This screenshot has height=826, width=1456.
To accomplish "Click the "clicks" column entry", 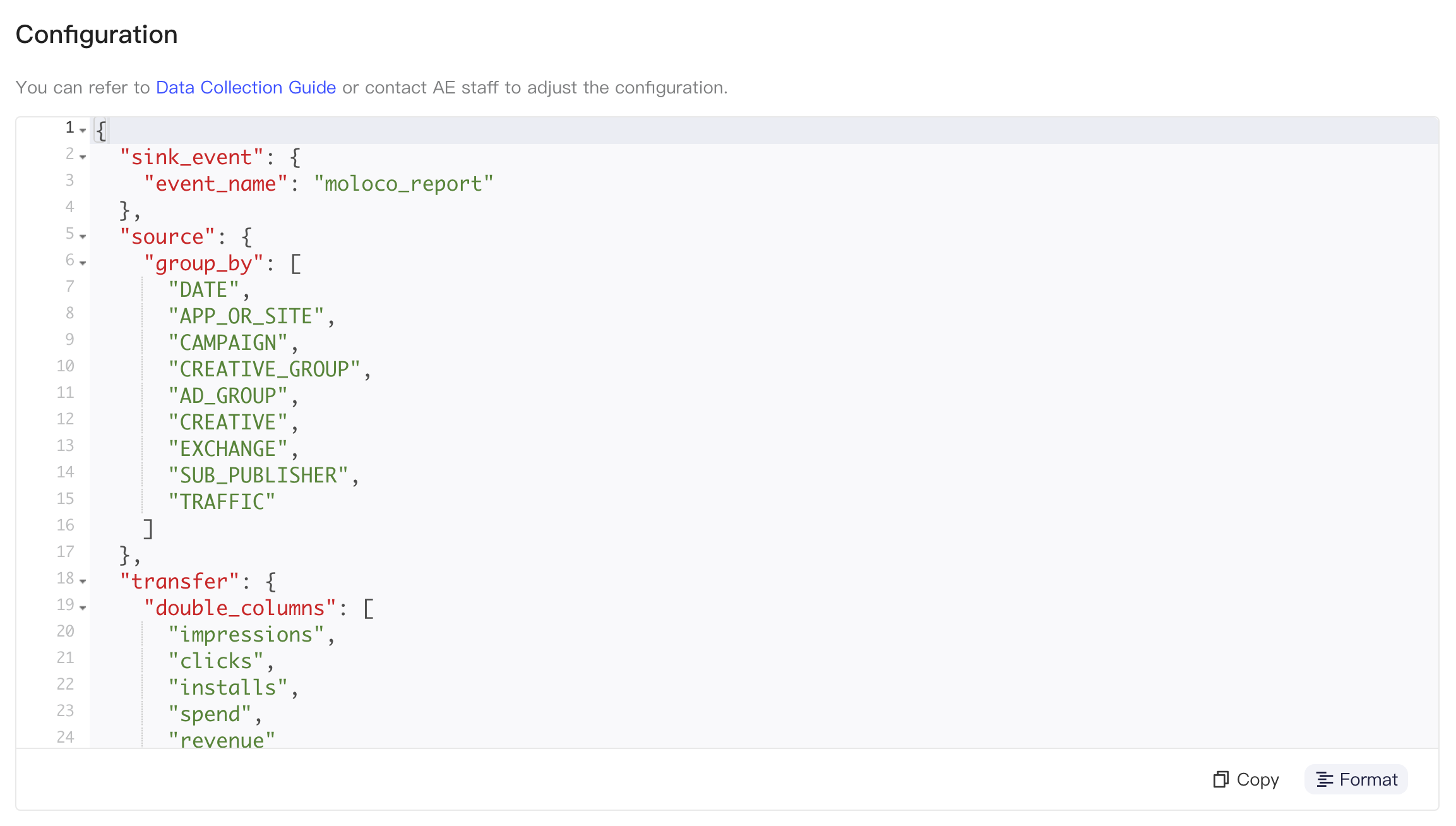I will point(216,661).
